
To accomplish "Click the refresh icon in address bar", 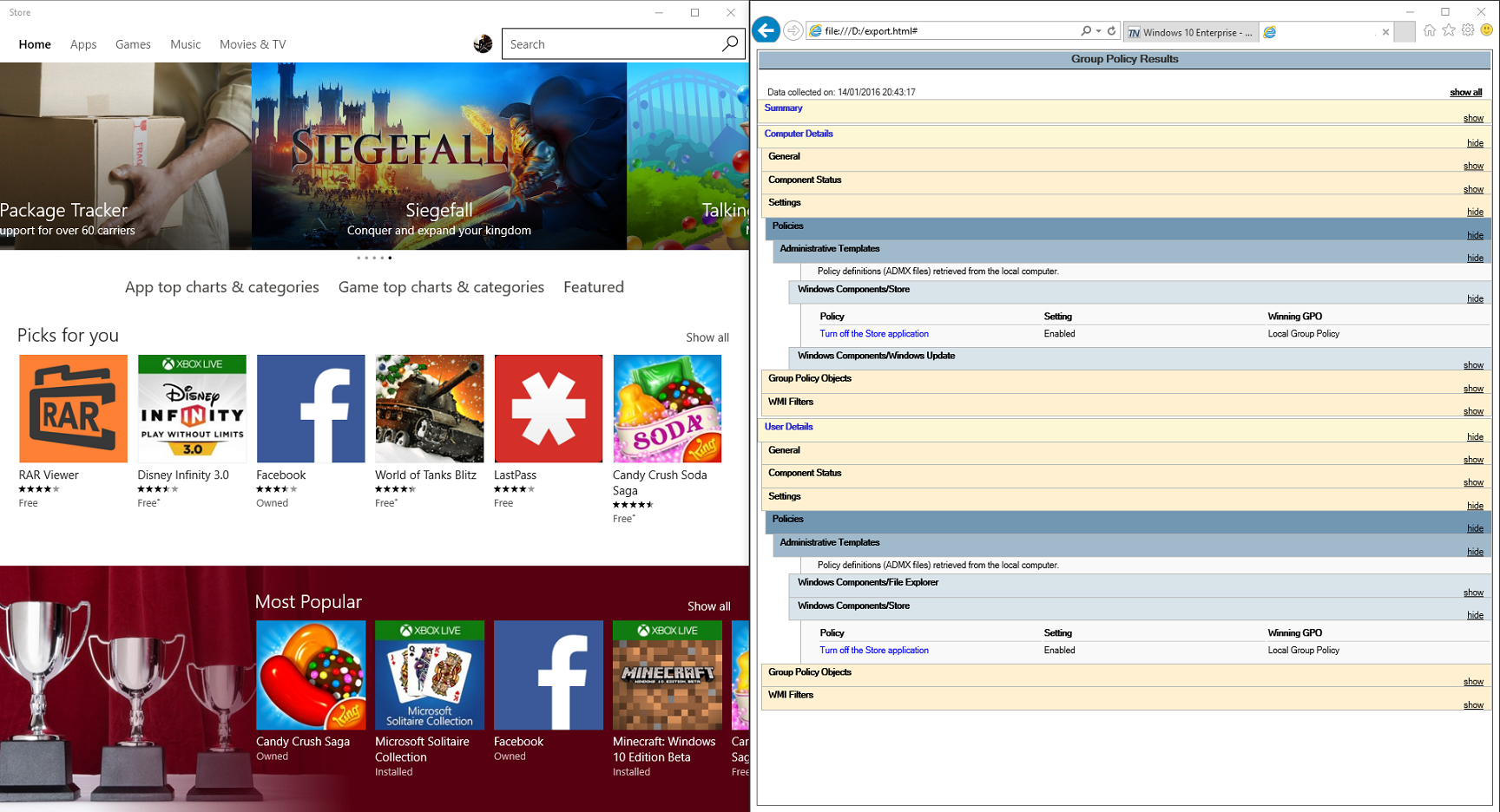I will [1111, 30].
